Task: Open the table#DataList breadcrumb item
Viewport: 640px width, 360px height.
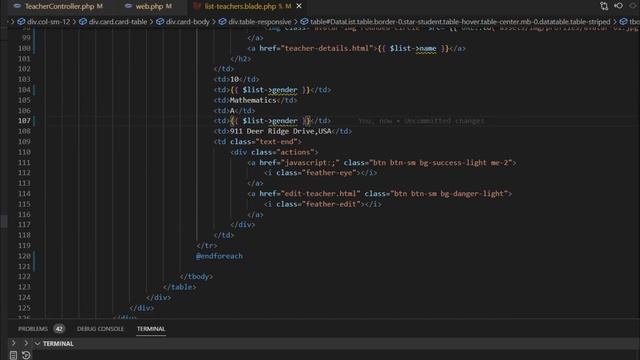Action: click(460, 22)
